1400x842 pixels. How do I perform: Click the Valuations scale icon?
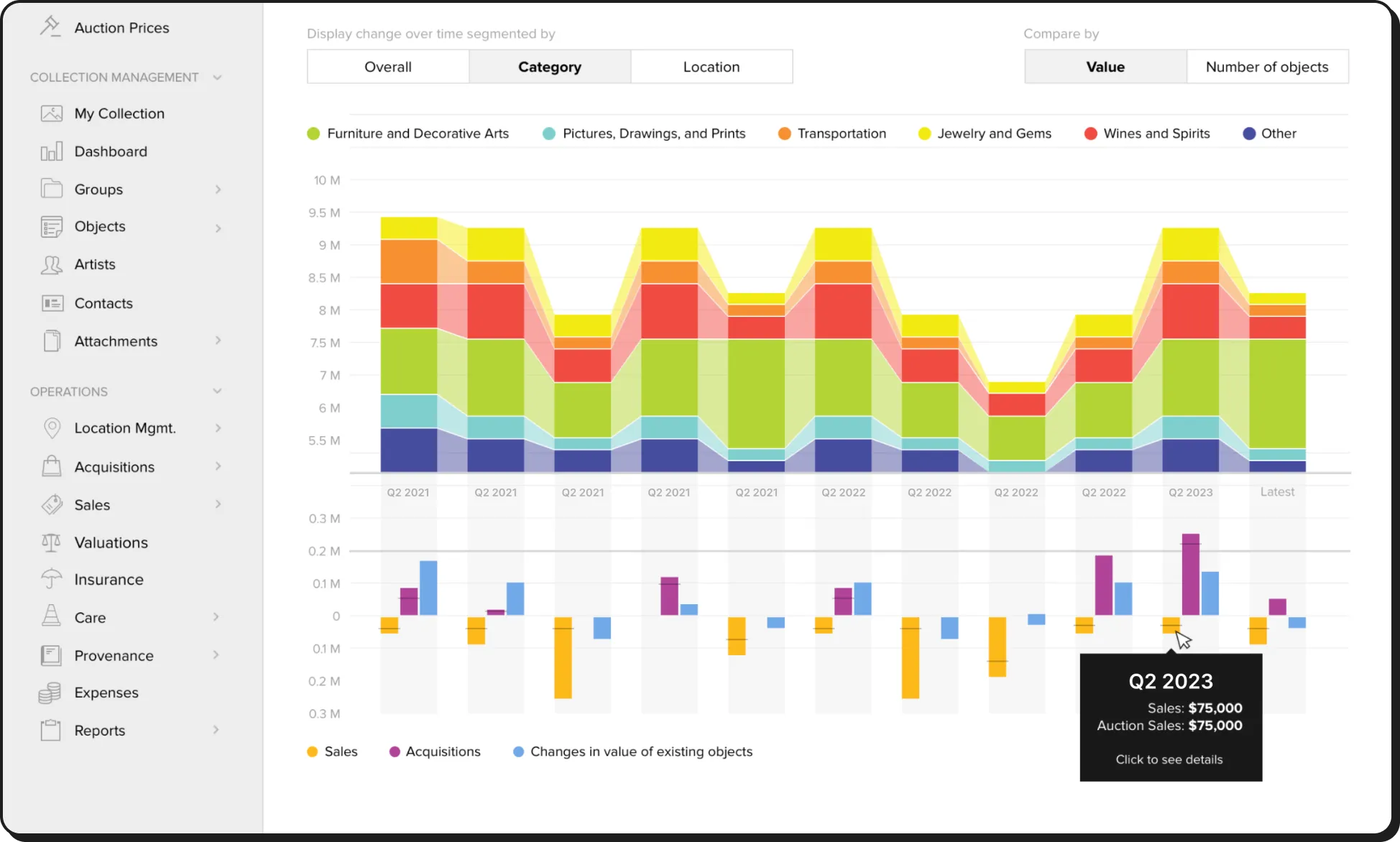pos(51,542)
